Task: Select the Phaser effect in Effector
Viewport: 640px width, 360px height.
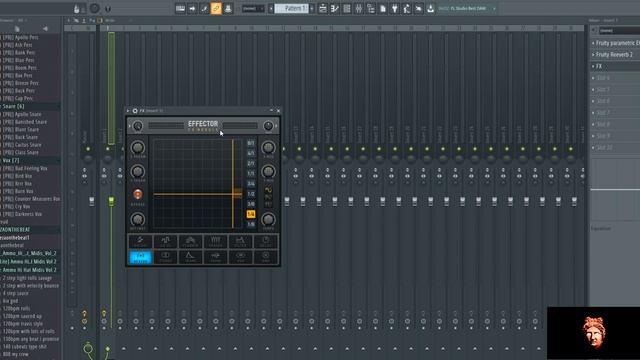Action: [x=216, y=241]
